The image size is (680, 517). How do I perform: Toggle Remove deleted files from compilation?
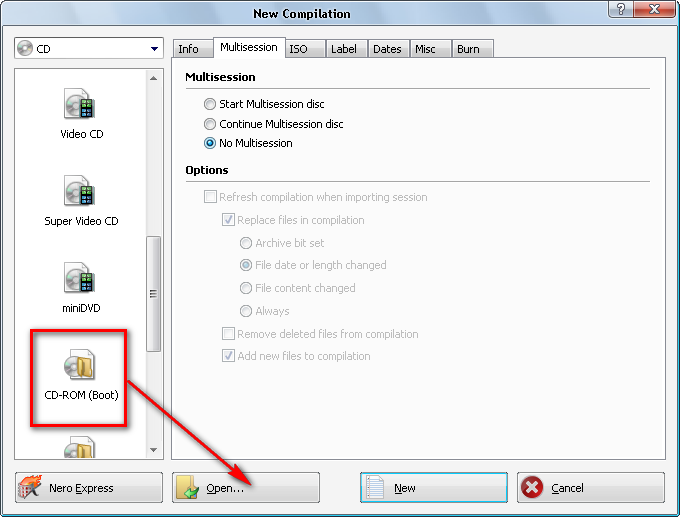coord(229,334)
